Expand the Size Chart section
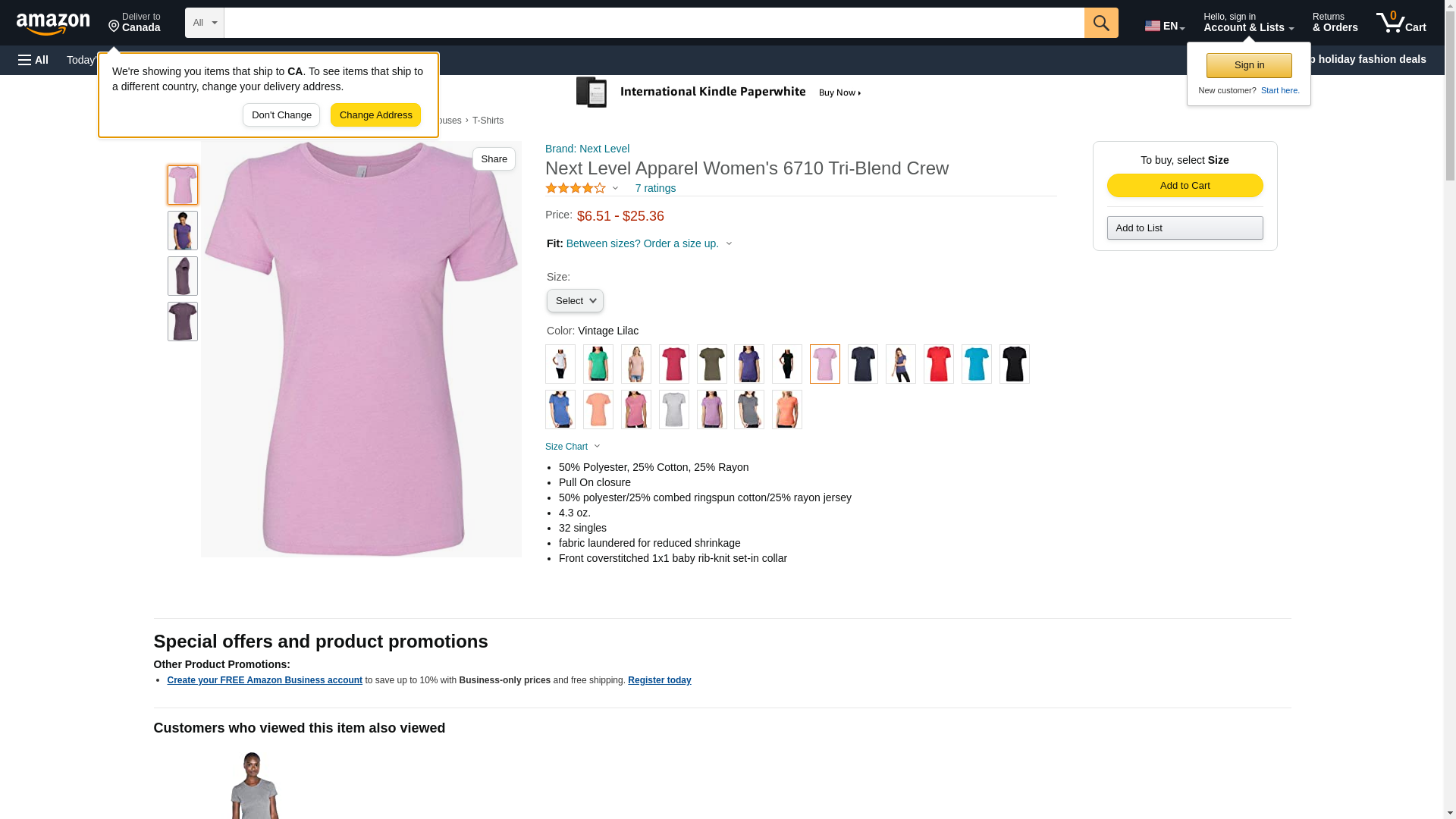The width and height of the screenshot is (1456, 819). pyautogui.click(x=573, y=447)
